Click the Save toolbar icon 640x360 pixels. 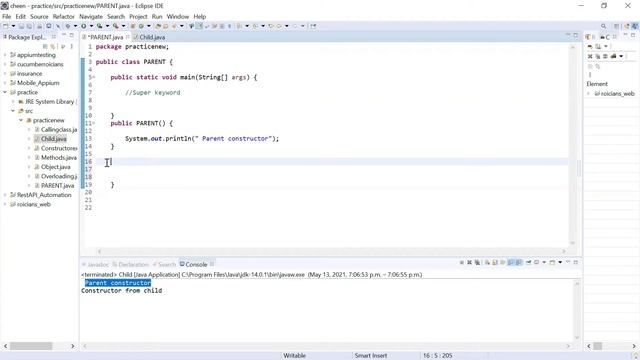[21, 26]
